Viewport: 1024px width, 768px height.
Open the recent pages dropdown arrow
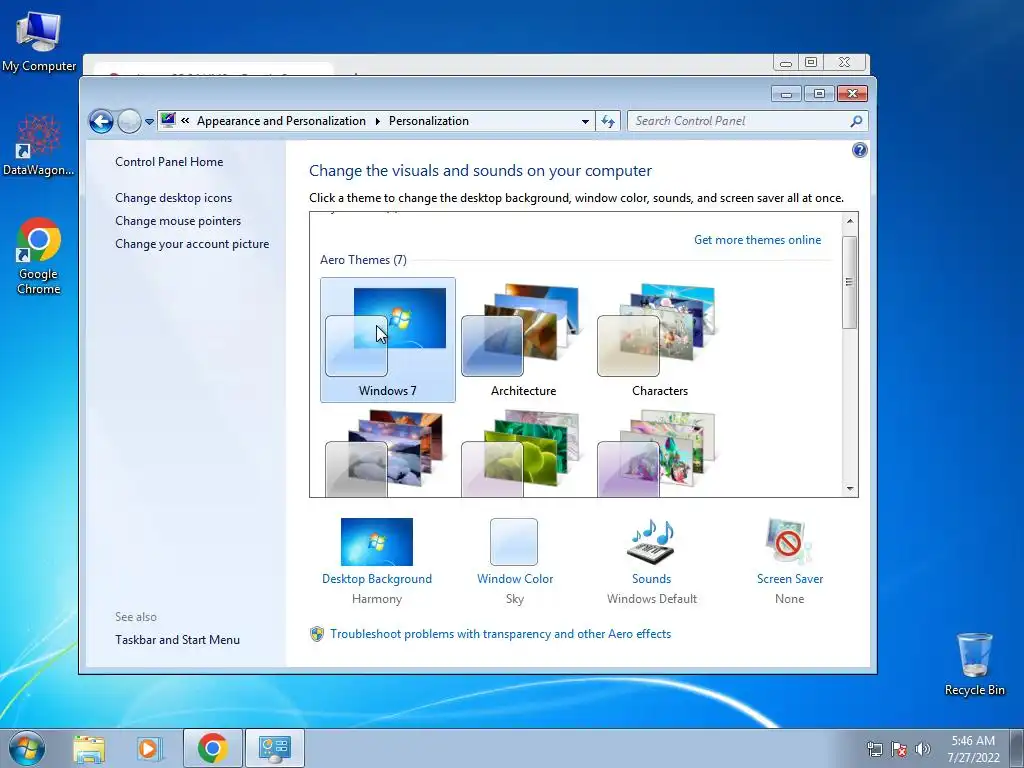150,121
